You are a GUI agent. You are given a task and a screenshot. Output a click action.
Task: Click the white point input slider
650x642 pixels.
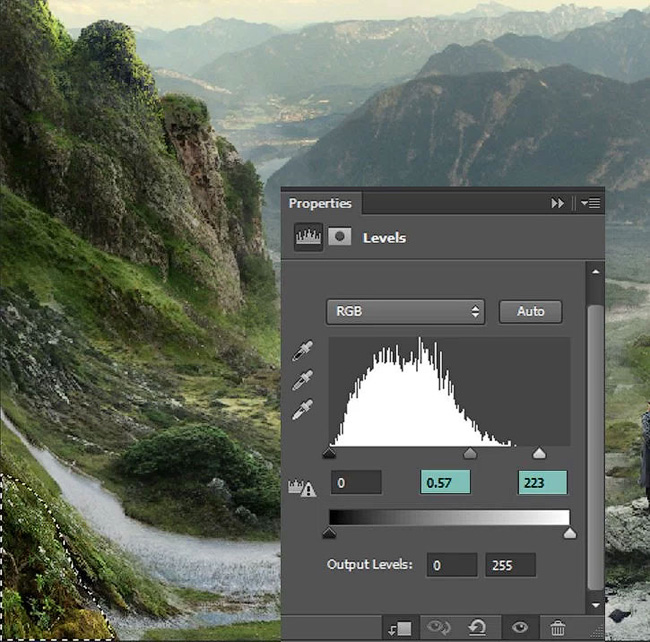tap(539, 453)
